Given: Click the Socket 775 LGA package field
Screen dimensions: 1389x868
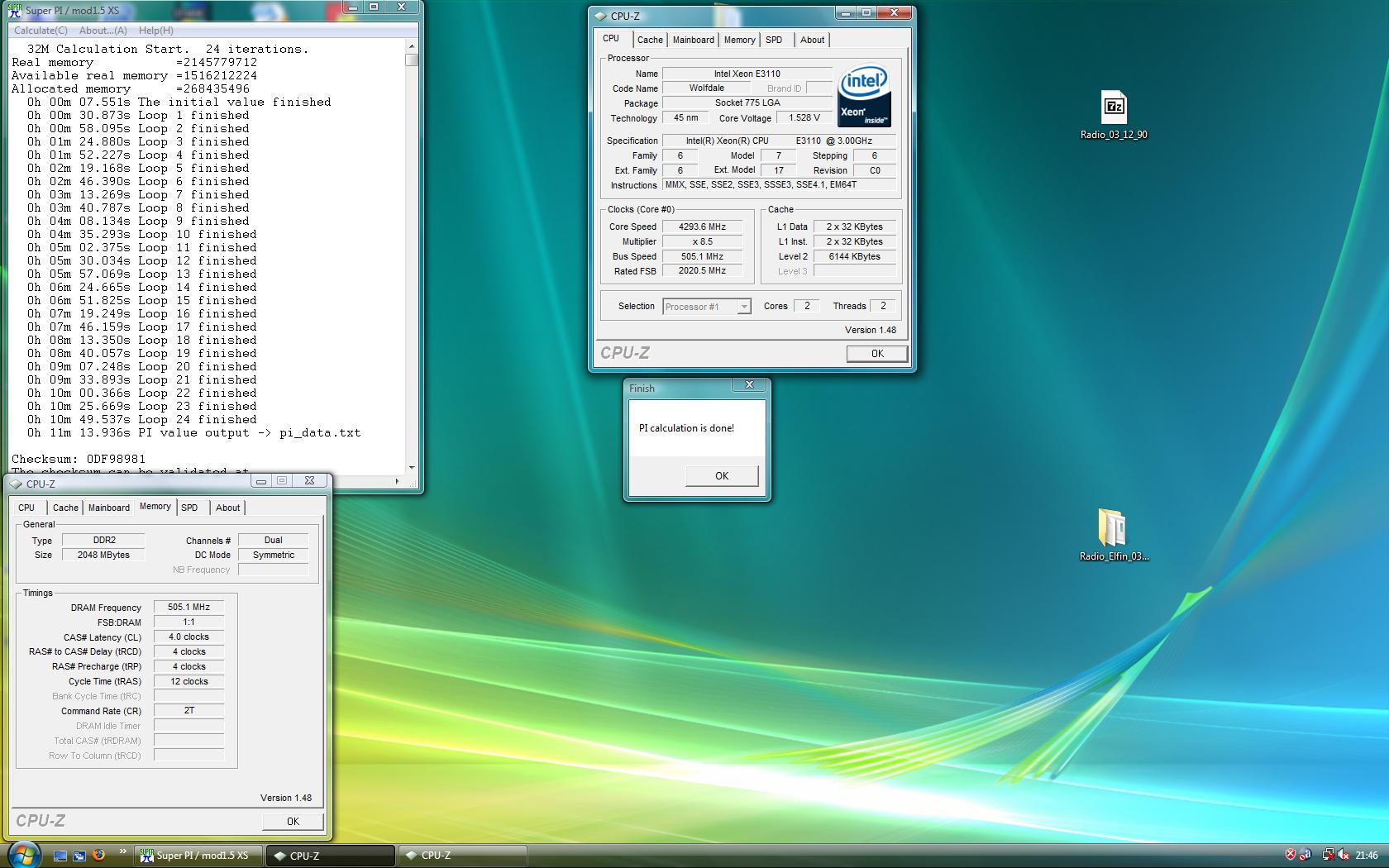Looking at the screenshot, I should 747,103.
